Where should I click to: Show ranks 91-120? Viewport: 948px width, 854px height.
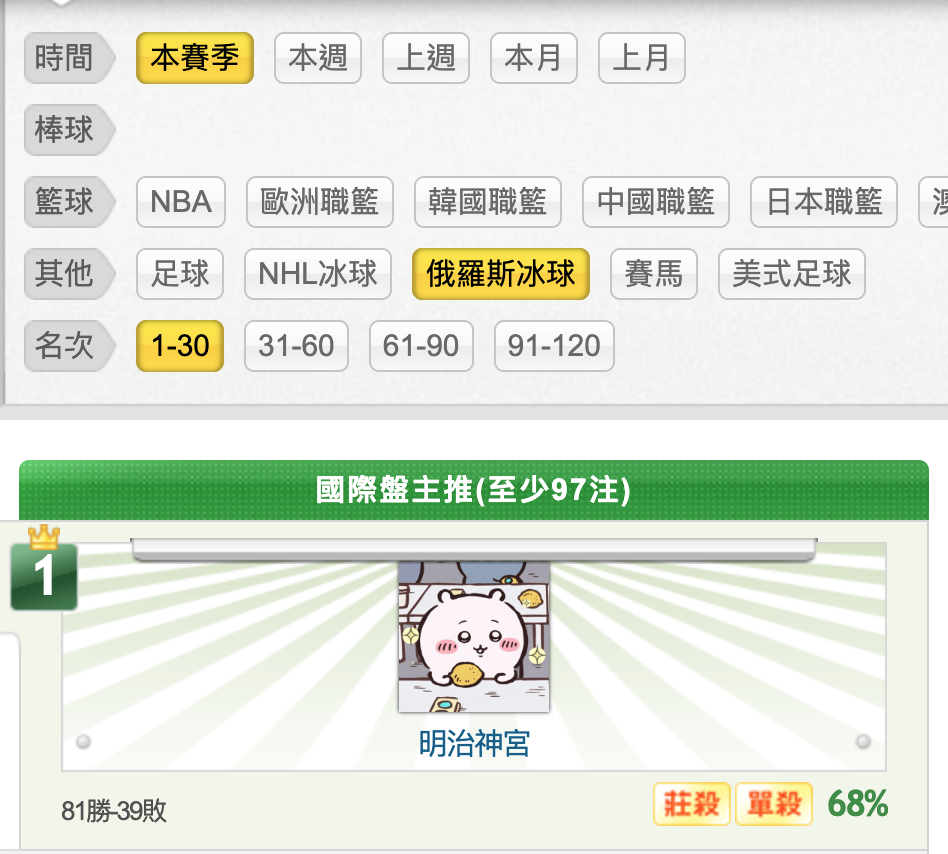(x=554, y=346)
